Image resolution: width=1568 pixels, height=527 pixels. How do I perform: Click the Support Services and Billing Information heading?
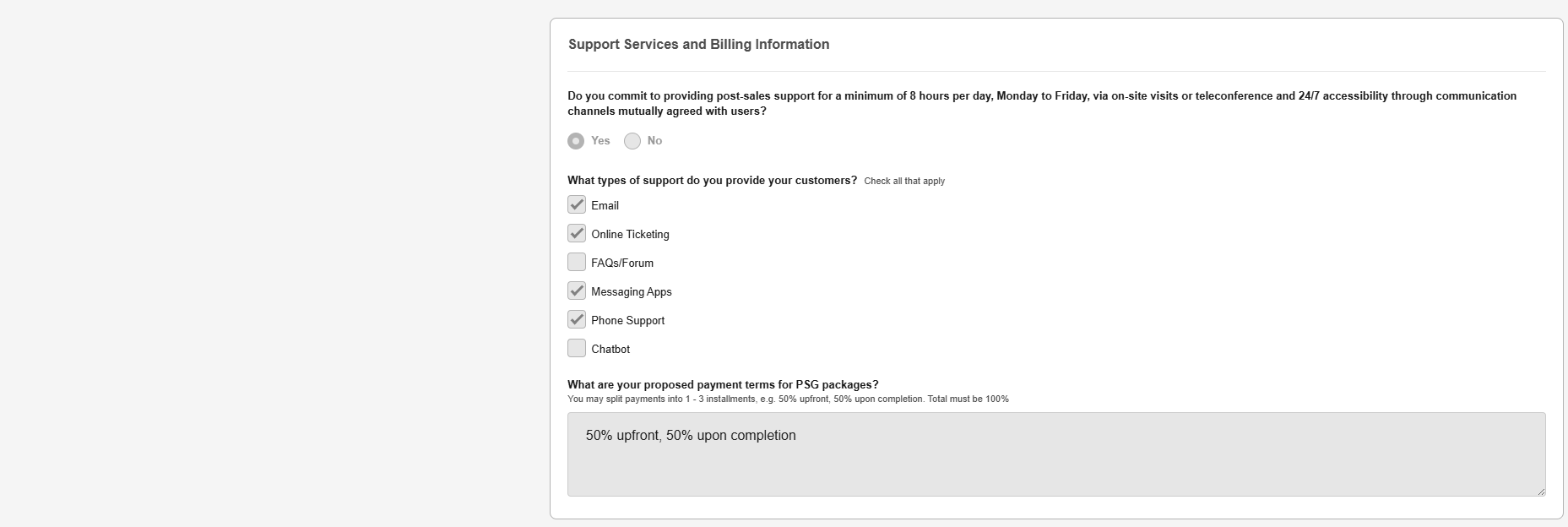(x=698, y=45)
